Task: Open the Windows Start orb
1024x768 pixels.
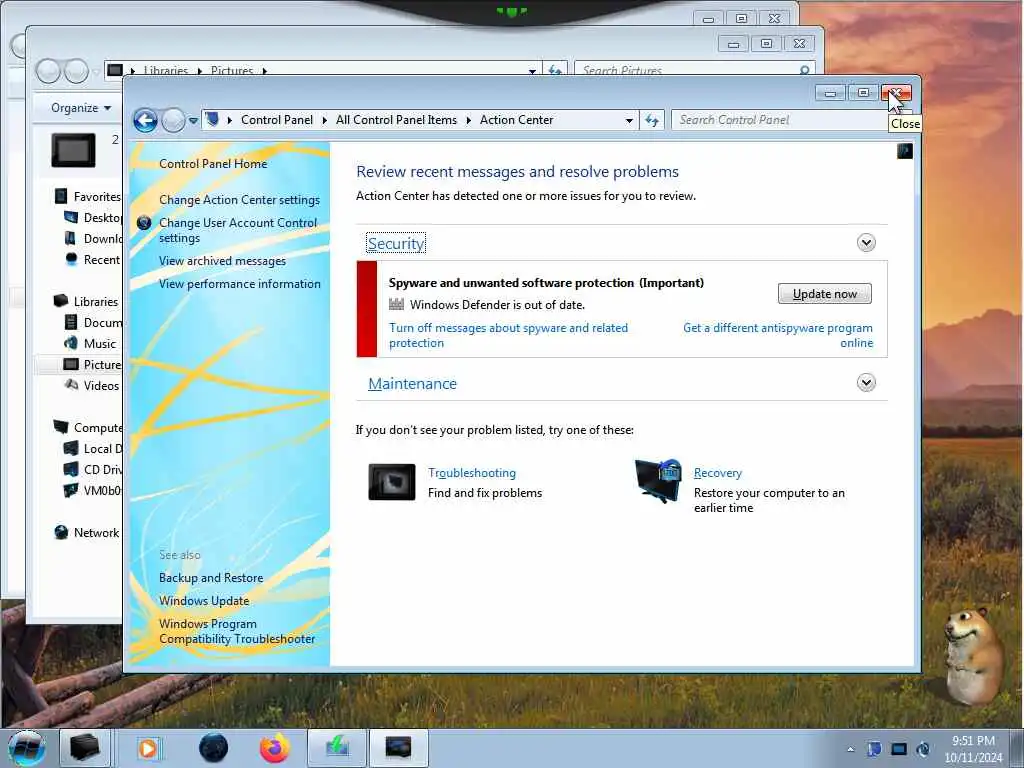Action: click(x=26, y=748)
